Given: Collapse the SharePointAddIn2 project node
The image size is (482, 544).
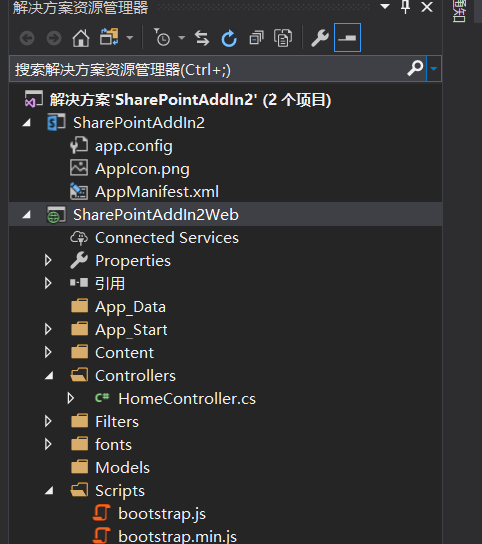Looking at the screenshot, I should pos(27,122).
